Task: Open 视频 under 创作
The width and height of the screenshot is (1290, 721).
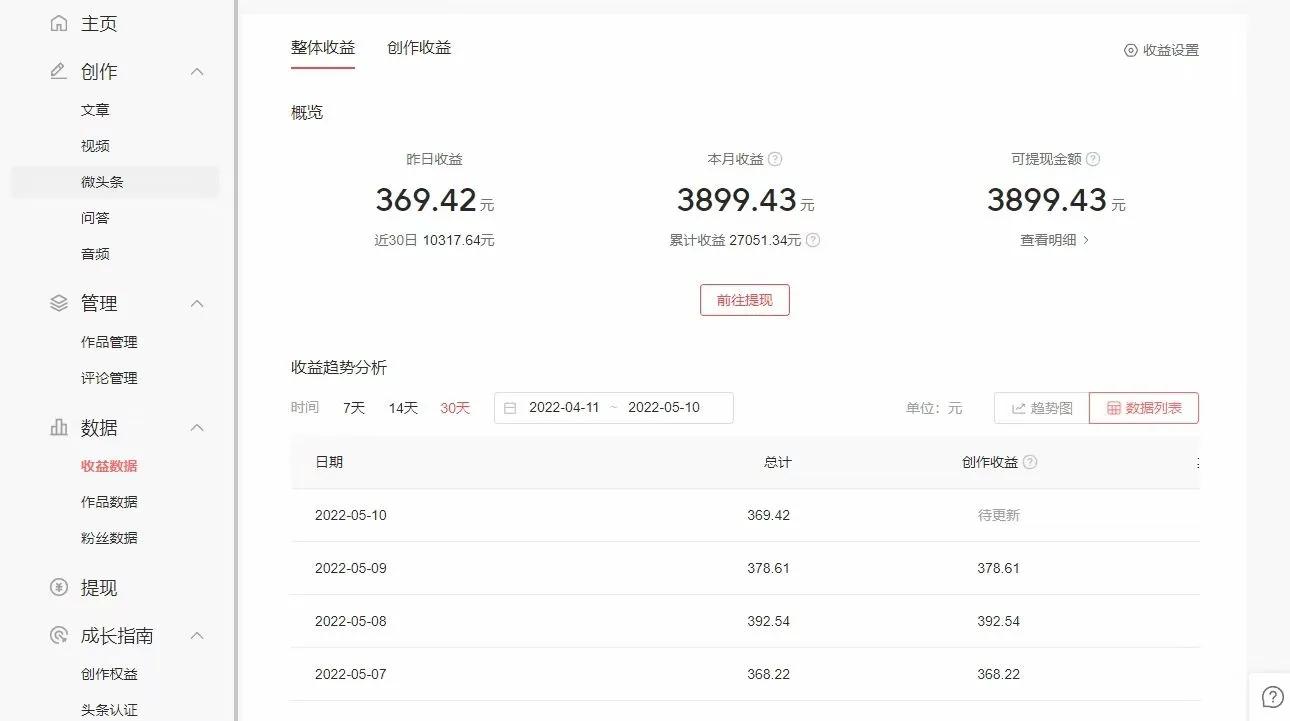Action: (x=95, y=146)
